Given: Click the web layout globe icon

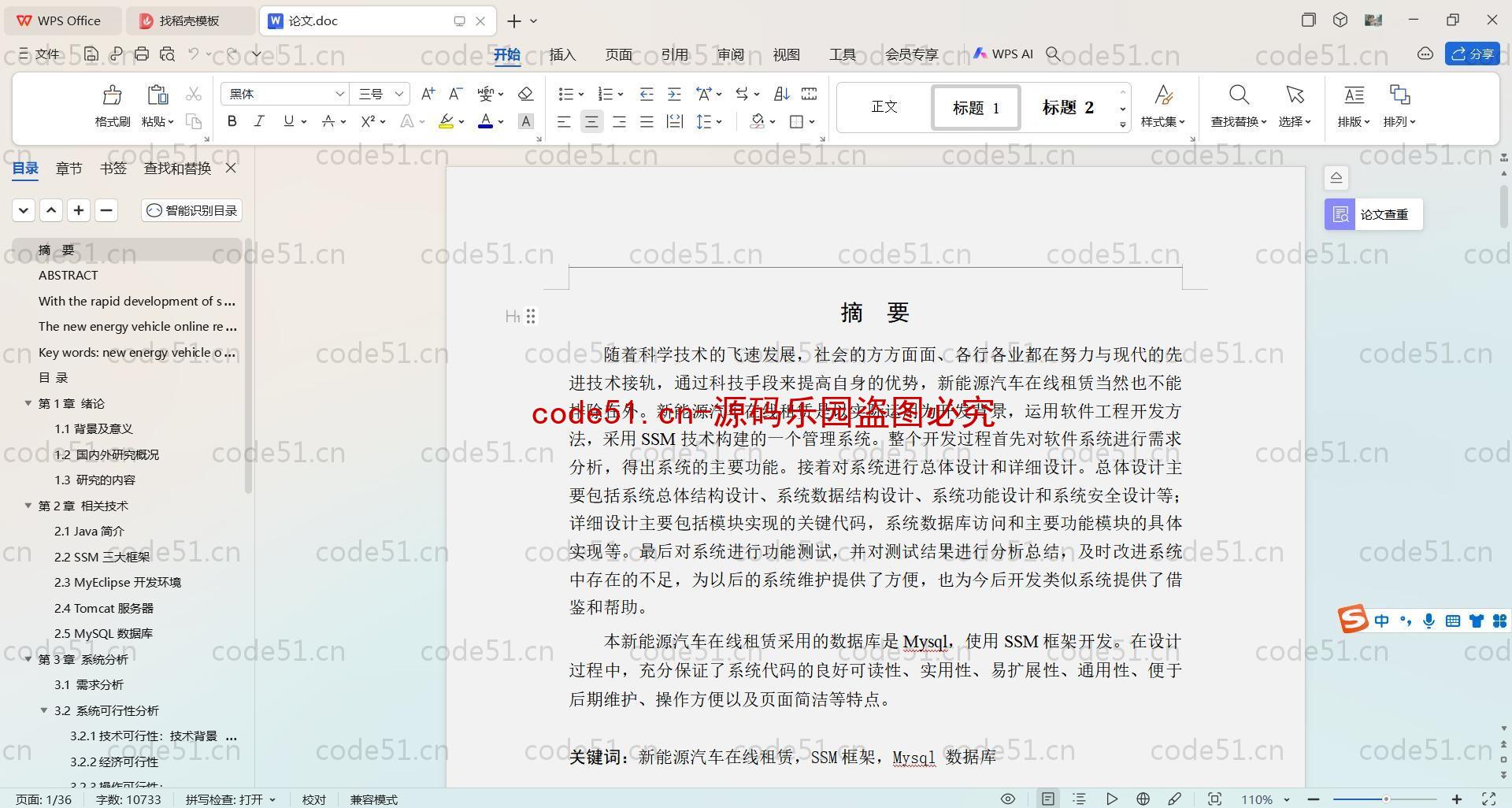Looking at the screenshot, I should [x=1143, y=799].
